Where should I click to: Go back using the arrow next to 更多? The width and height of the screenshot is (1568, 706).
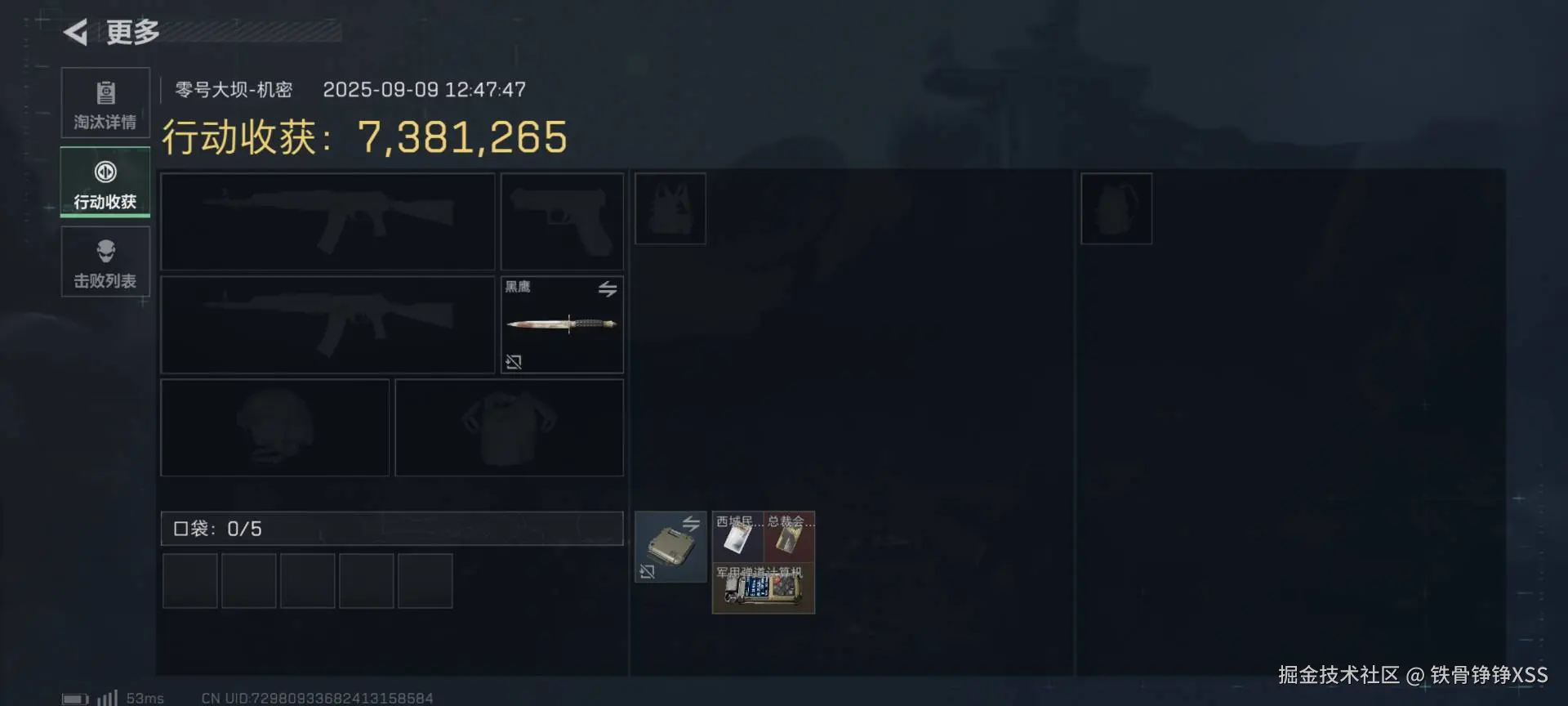(x=75, y=32)
